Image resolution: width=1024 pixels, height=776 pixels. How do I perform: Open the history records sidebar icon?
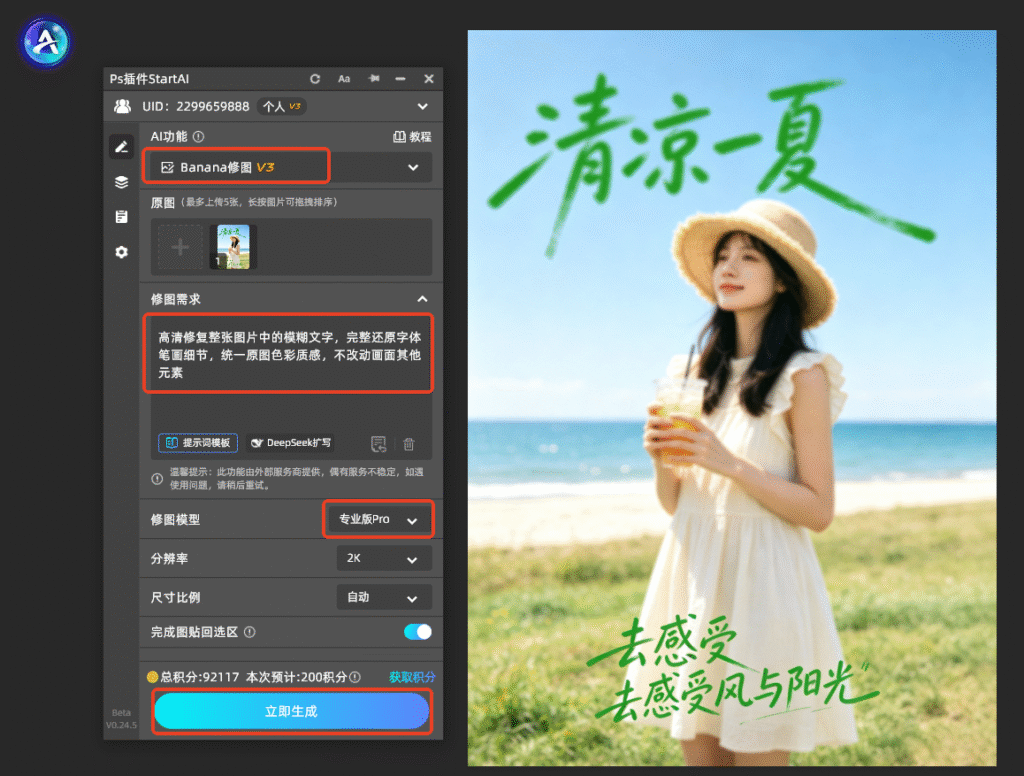tap(121, 217)
